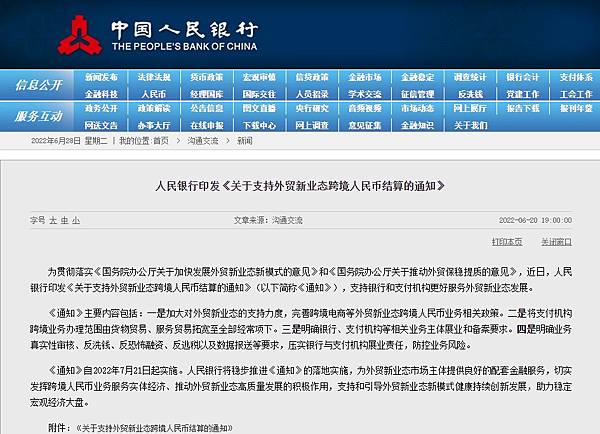
Task: Go to 党建工作 section
Action: pyautogui.click(x=523, y=94)
